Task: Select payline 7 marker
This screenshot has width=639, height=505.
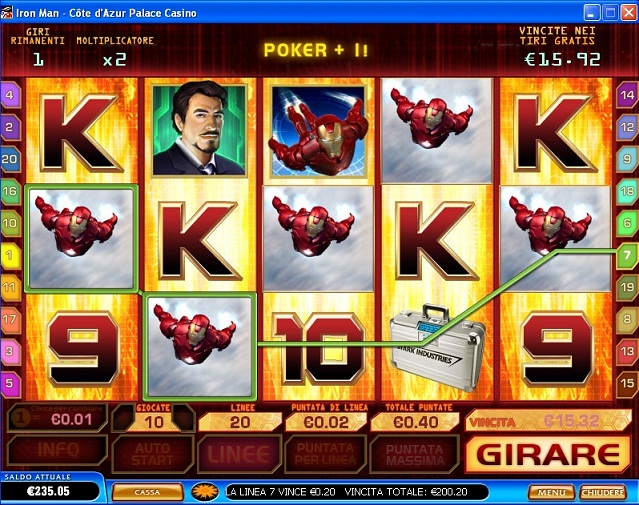Action: (x=627, y=256)
